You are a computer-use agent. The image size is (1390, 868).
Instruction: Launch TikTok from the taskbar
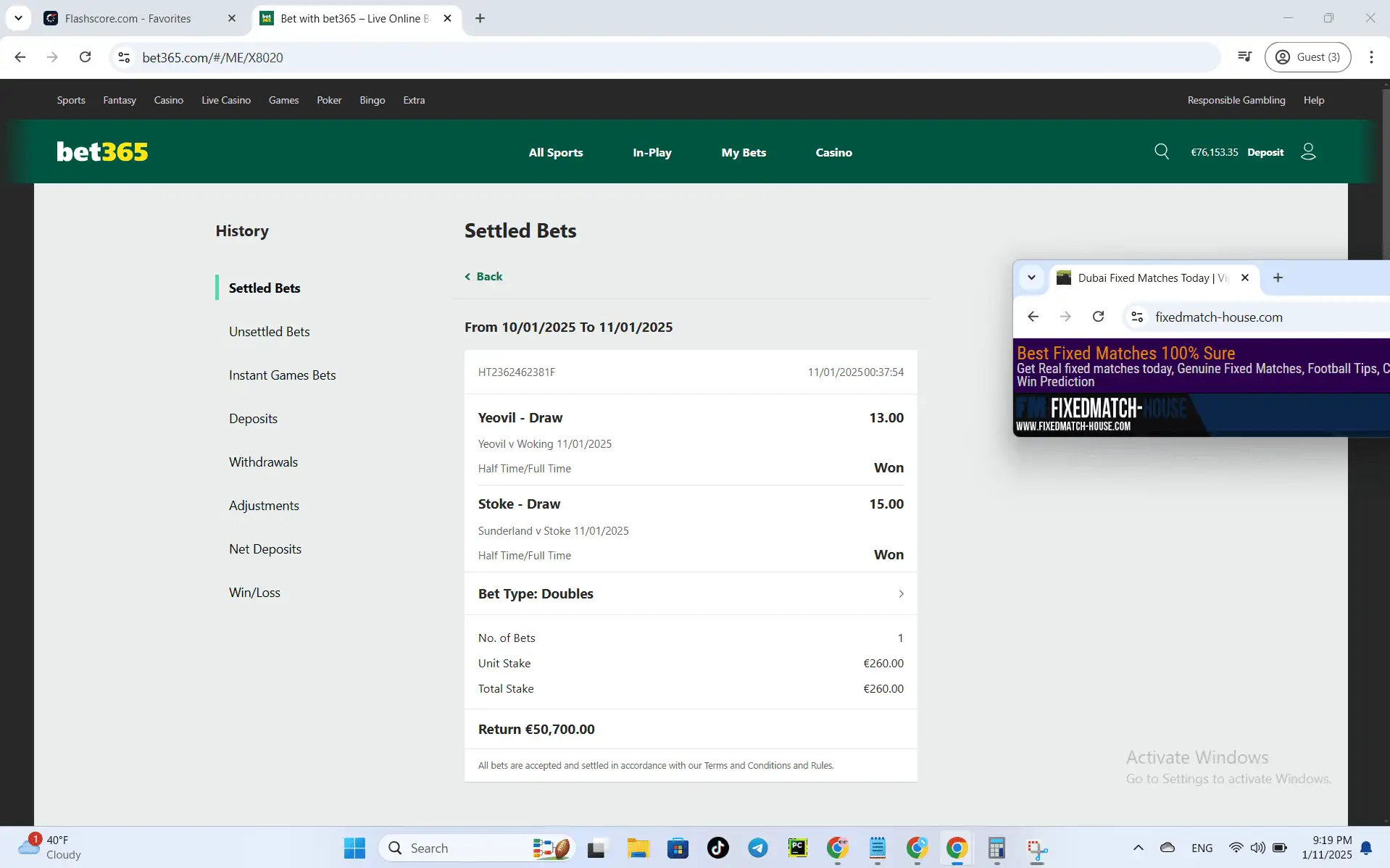(717, 848)
